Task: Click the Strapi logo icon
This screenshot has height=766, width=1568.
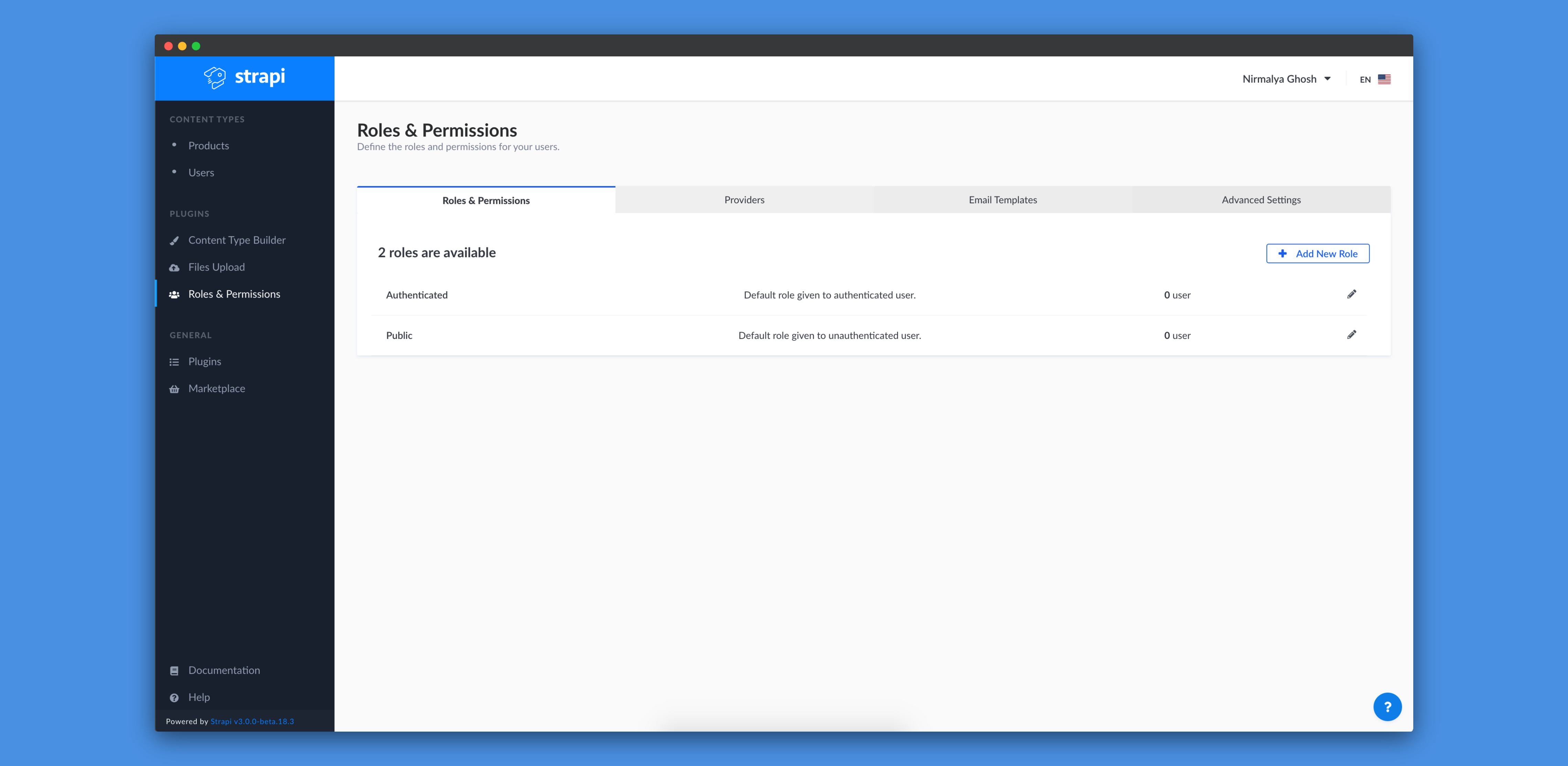Action: (214, 77)
